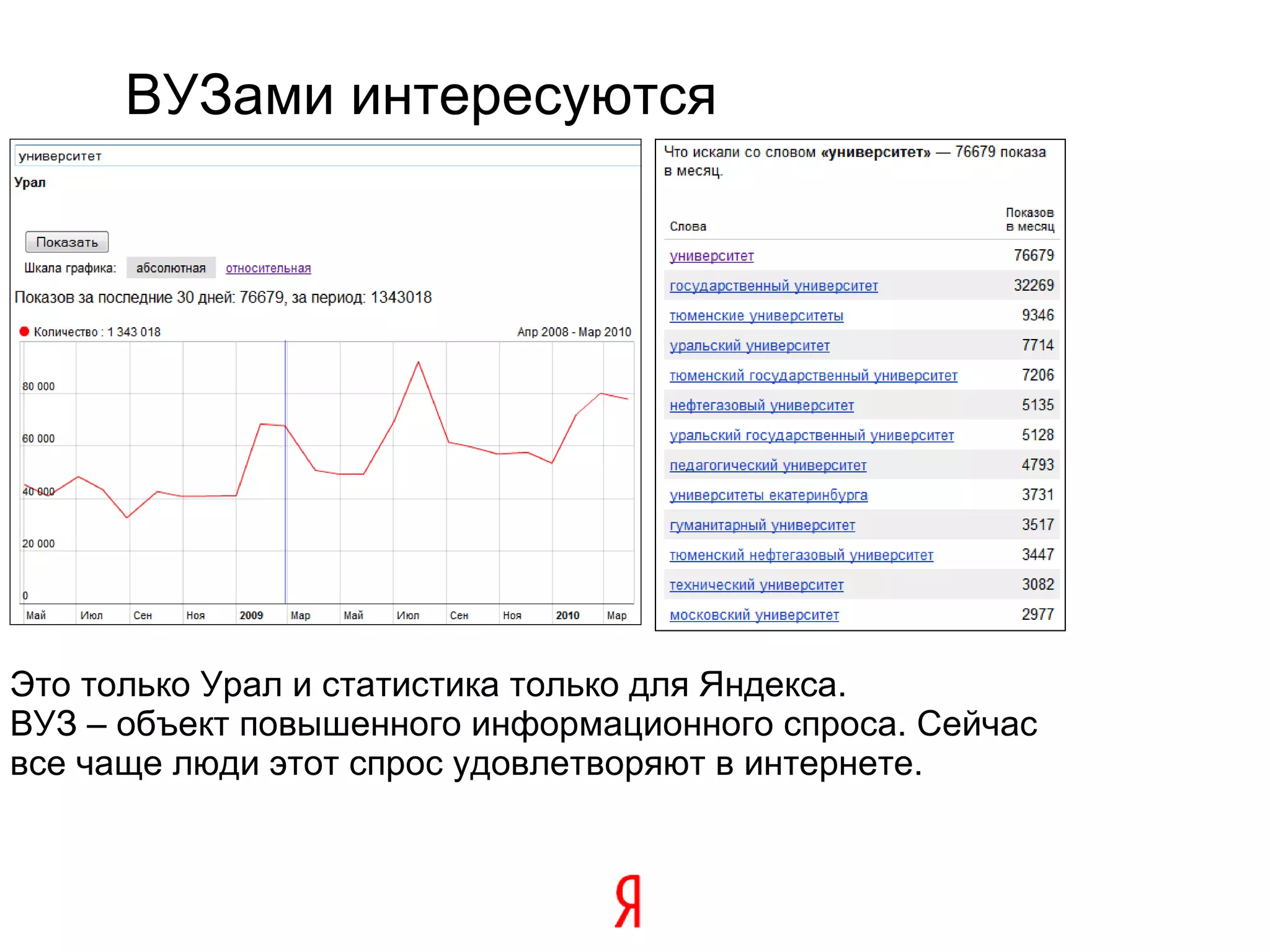Click the '76679' count for университет

click(x=1034, y=255)
